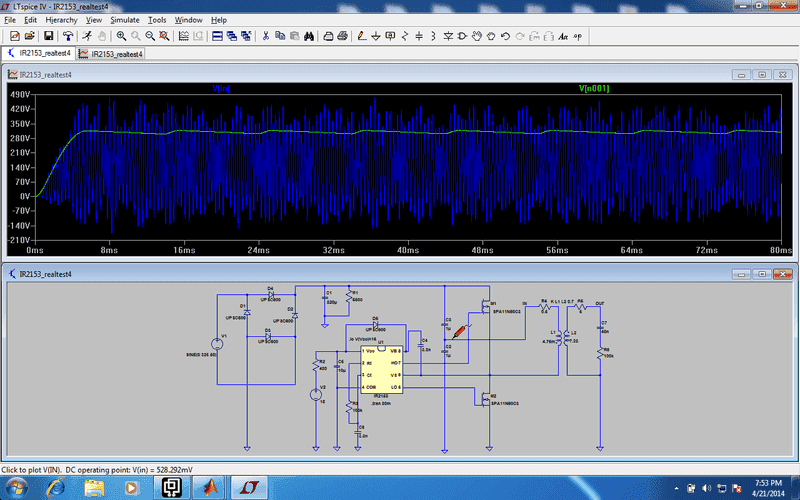800x500 pixels.
Task: Open the Tools menu
Action: [x=157, y=20]
